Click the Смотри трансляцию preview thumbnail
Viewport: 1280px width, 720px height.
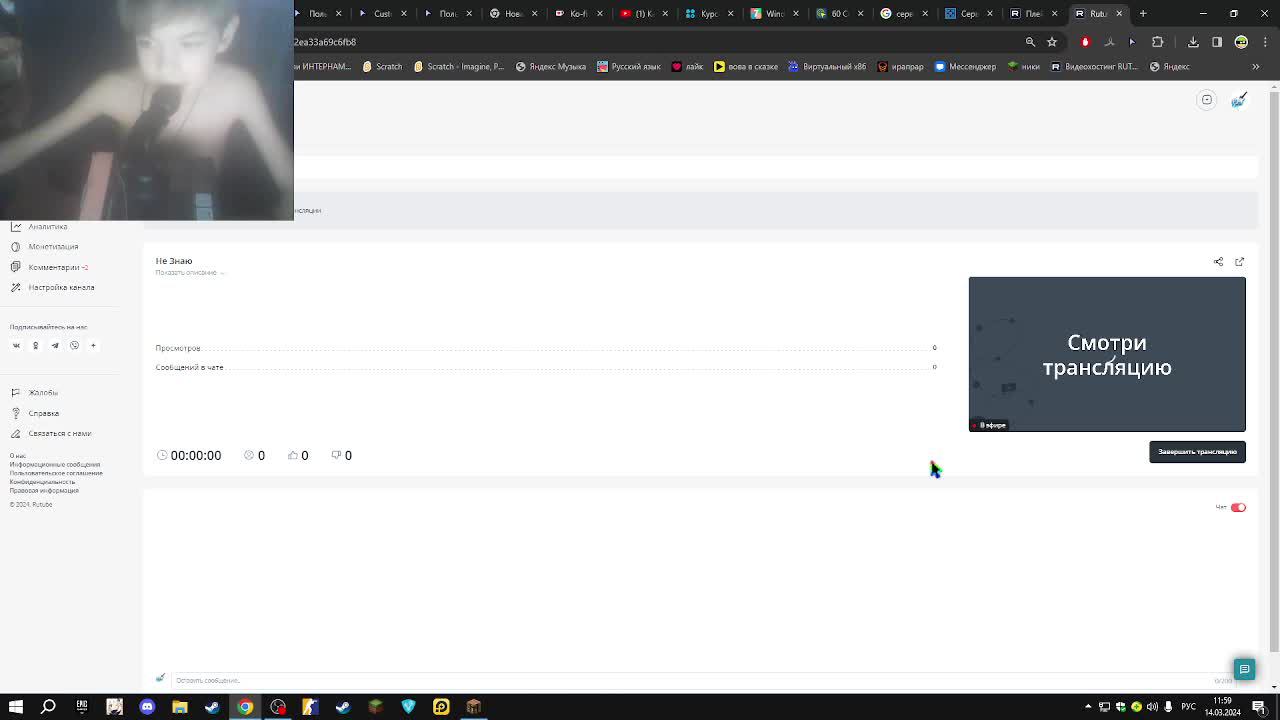(x=1107, y=354)
